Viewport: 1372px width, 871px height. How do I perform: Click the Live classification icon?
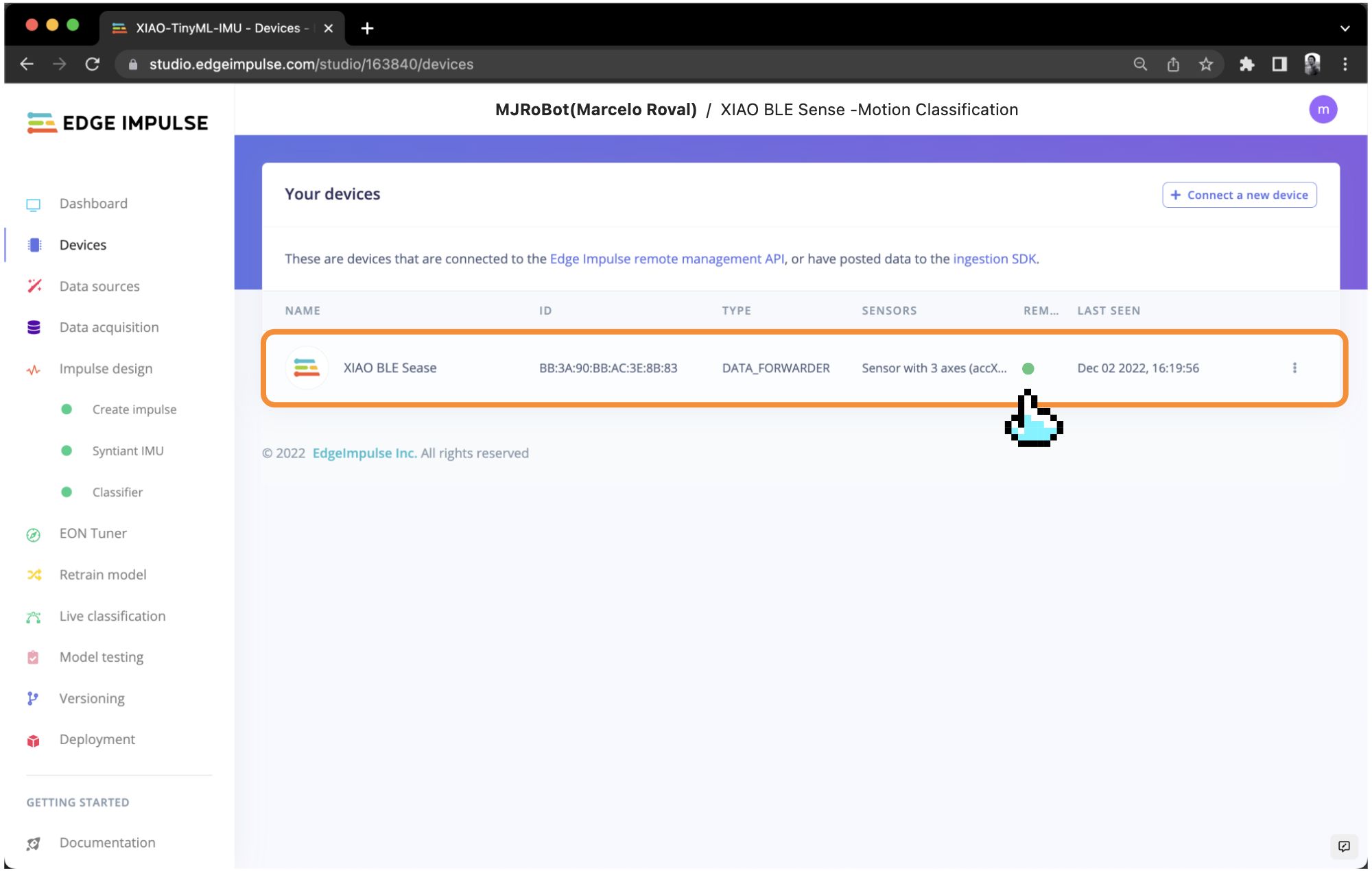[x=34, y=617]
